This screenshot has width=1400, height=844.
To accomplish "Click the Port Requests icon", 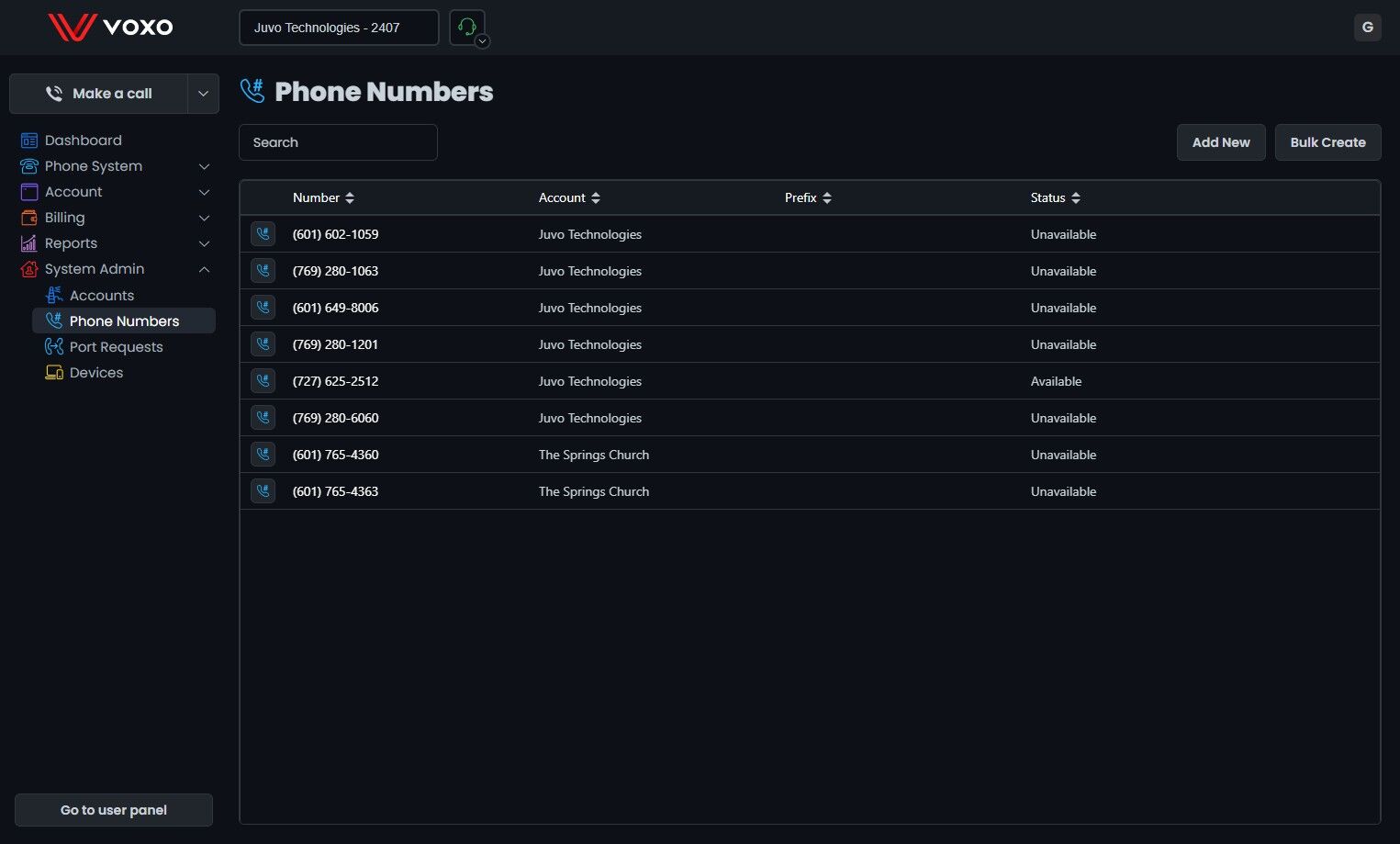I will pyautogui.click(x=54, y=346).
